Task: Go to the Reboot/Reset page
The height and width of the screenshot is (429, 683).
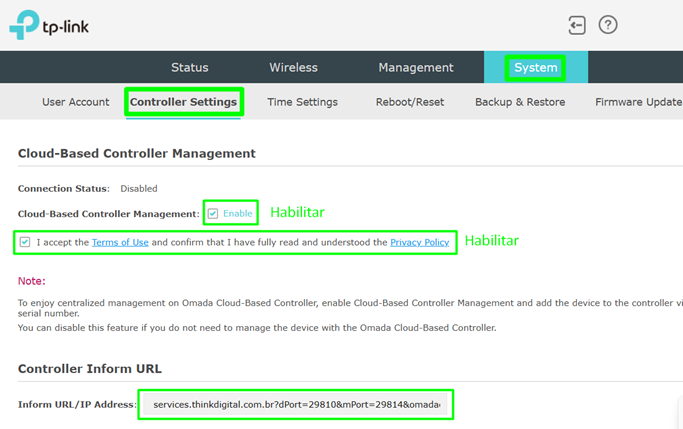Action: (409, 102)
